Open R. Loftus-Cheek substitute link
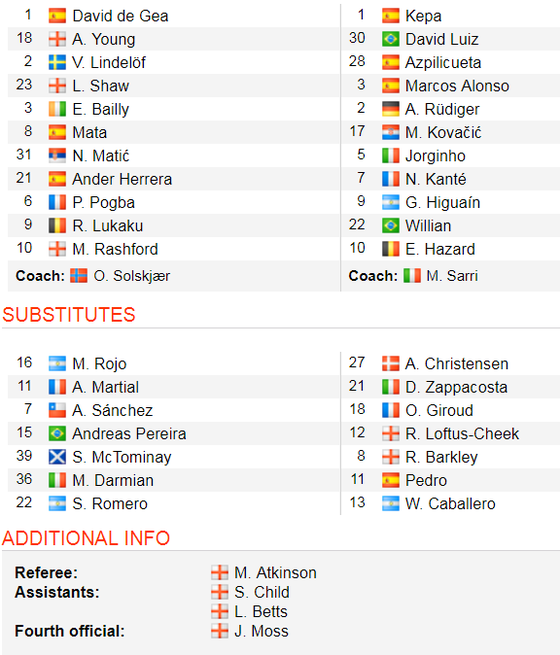Viewport: 560px width, 655px height. 462,434
